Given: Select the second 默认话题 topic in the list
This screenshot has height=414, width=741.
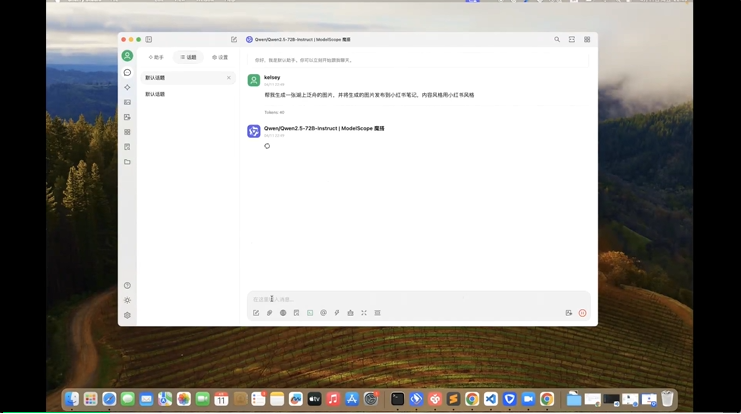Looking at the screenshot, I should click(x=188, y=94).
